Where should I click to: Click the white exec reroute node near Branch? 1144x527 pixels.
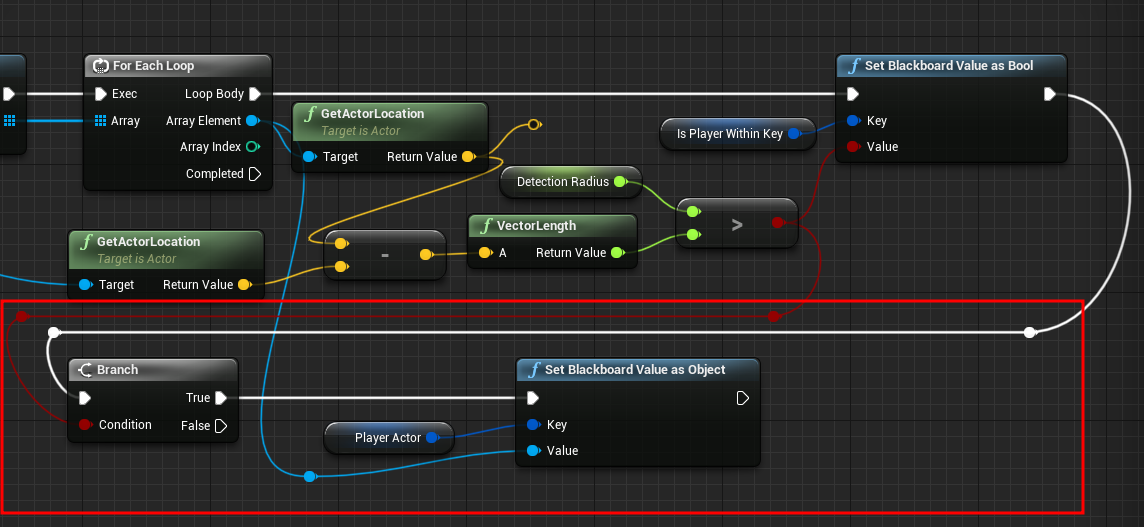[x=53, y=333]
